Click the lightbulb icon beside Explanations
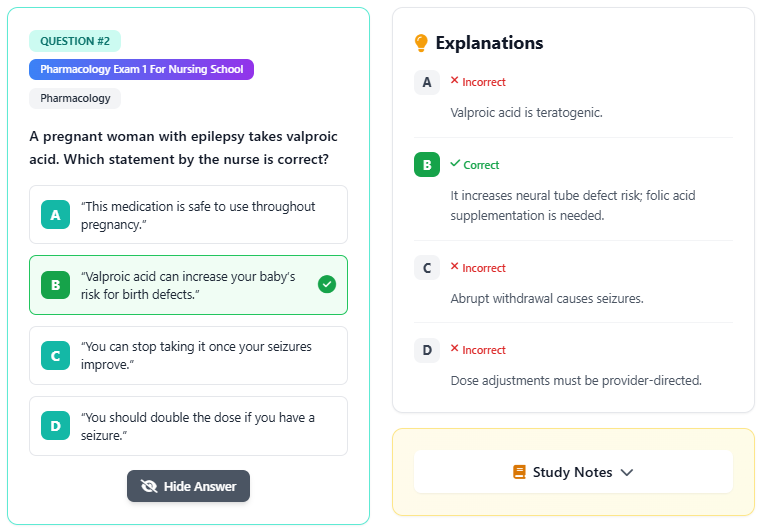The image size is (759, 530). [x=421, y=43]
